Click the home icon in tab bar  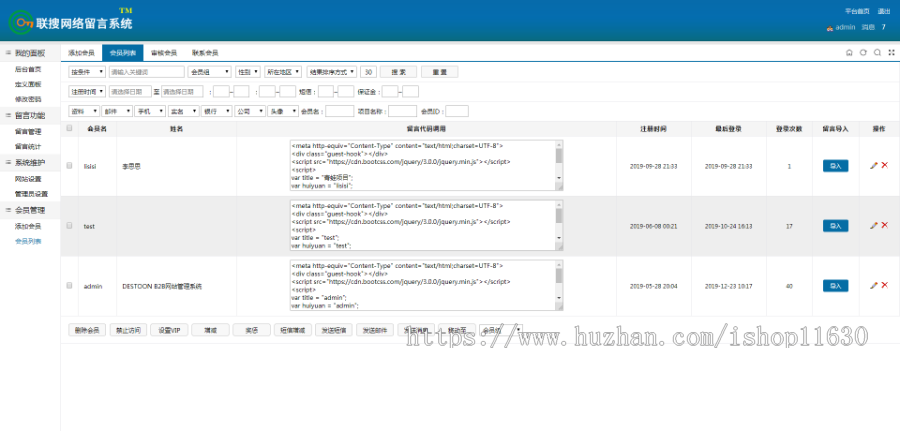tap(849, 52)
